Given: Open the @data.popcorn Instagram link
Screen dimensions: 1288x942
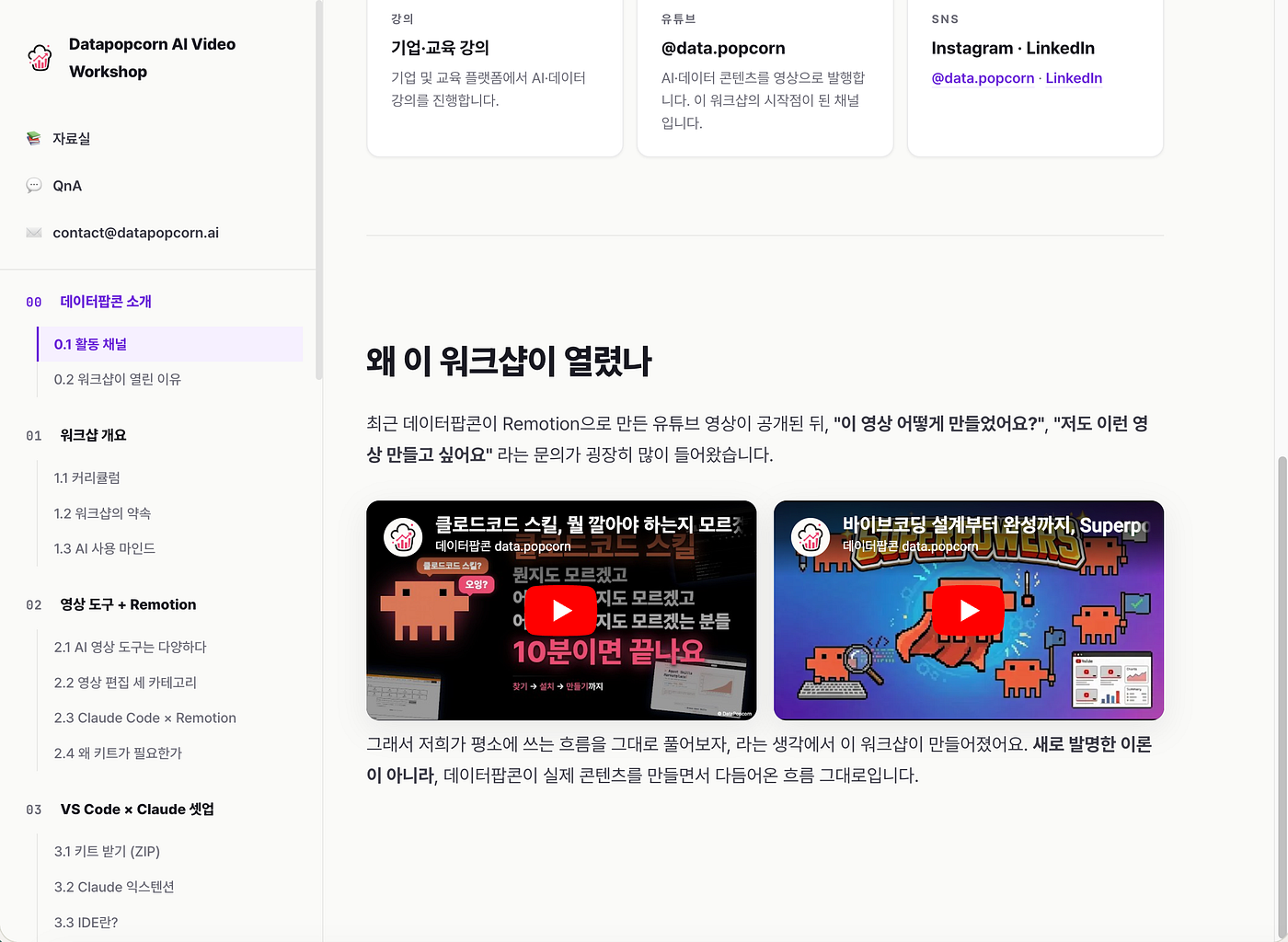Looking at the screenshot, I should pos(983,78).
